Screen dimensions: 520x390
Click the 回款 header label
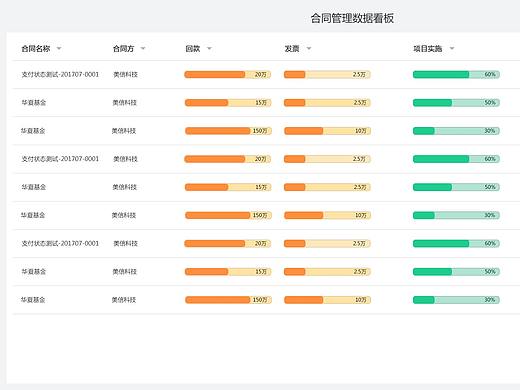point(193,49)
